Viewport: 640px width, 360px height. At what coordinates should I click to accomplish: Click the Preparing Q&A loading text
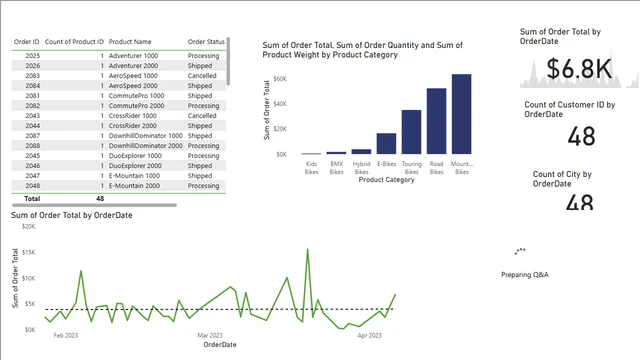click(525, 275)
